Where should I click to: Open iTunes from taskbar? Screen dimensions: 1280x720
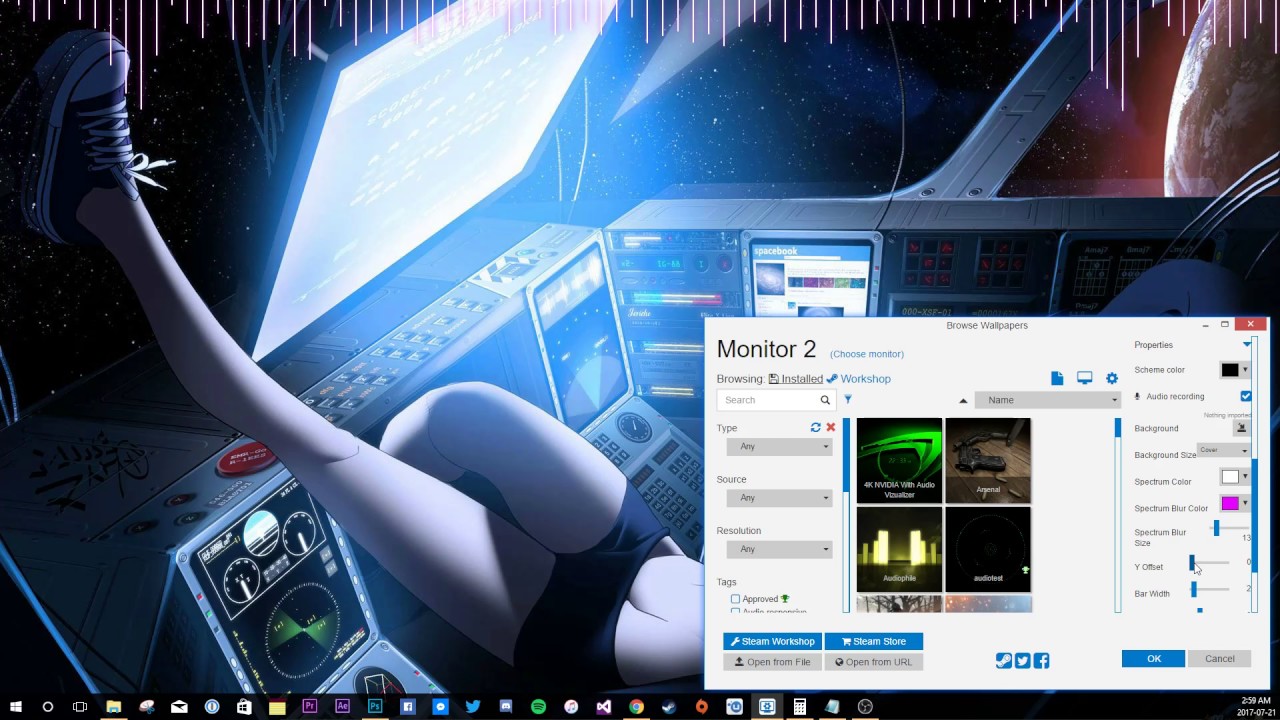pyautogui.click(x=571, y=706)
